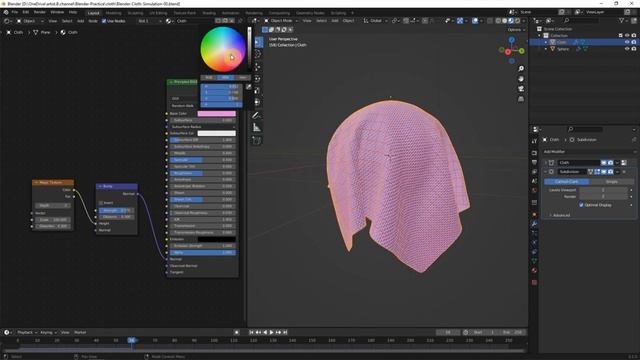The image size is (640, 360).
Task: Open the File menu
Action: coord(15,12)
